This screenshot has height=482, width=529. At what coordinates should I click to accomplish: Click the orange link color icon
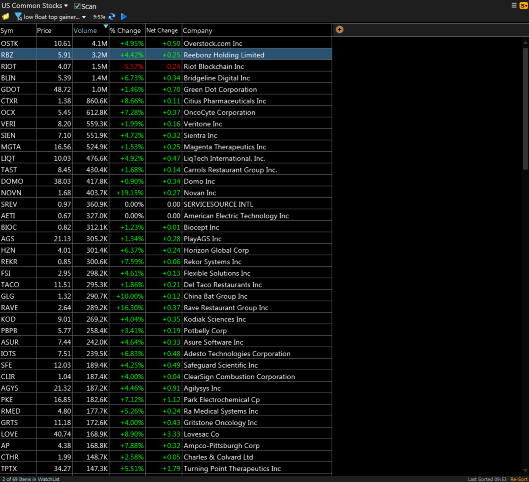pyautogui.click(x=524, y=5)
